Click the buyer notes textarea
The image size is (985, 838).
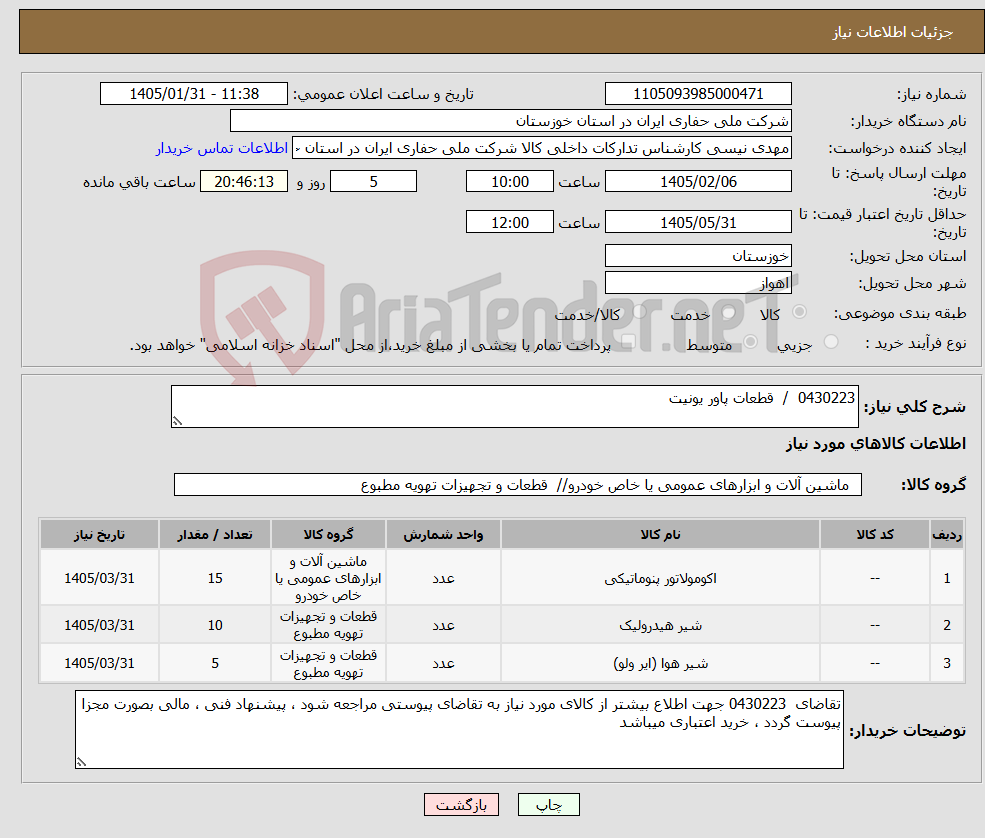pyautogui.click(x=459, y=729)
